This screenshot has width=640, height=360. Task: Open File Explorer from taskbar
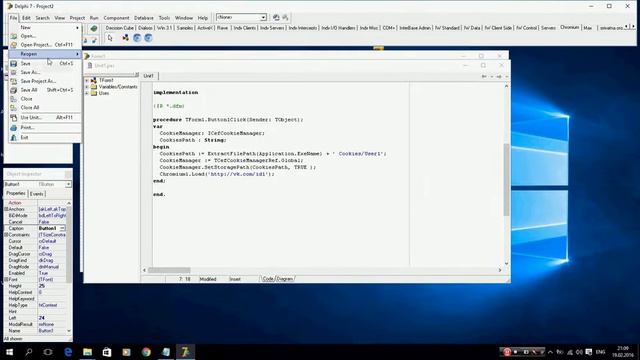point(87,352)
